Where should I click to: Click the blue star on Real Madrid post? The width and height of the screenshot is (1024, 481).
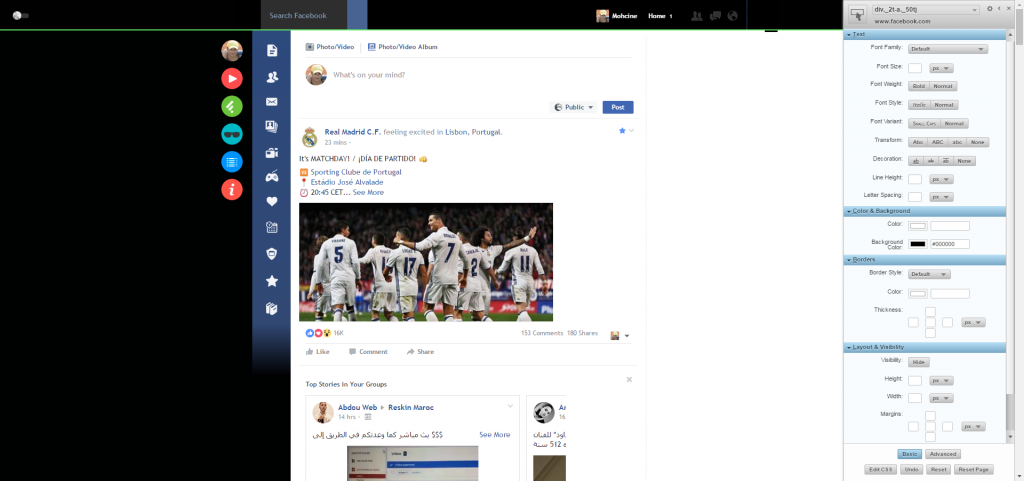(622, 131)
